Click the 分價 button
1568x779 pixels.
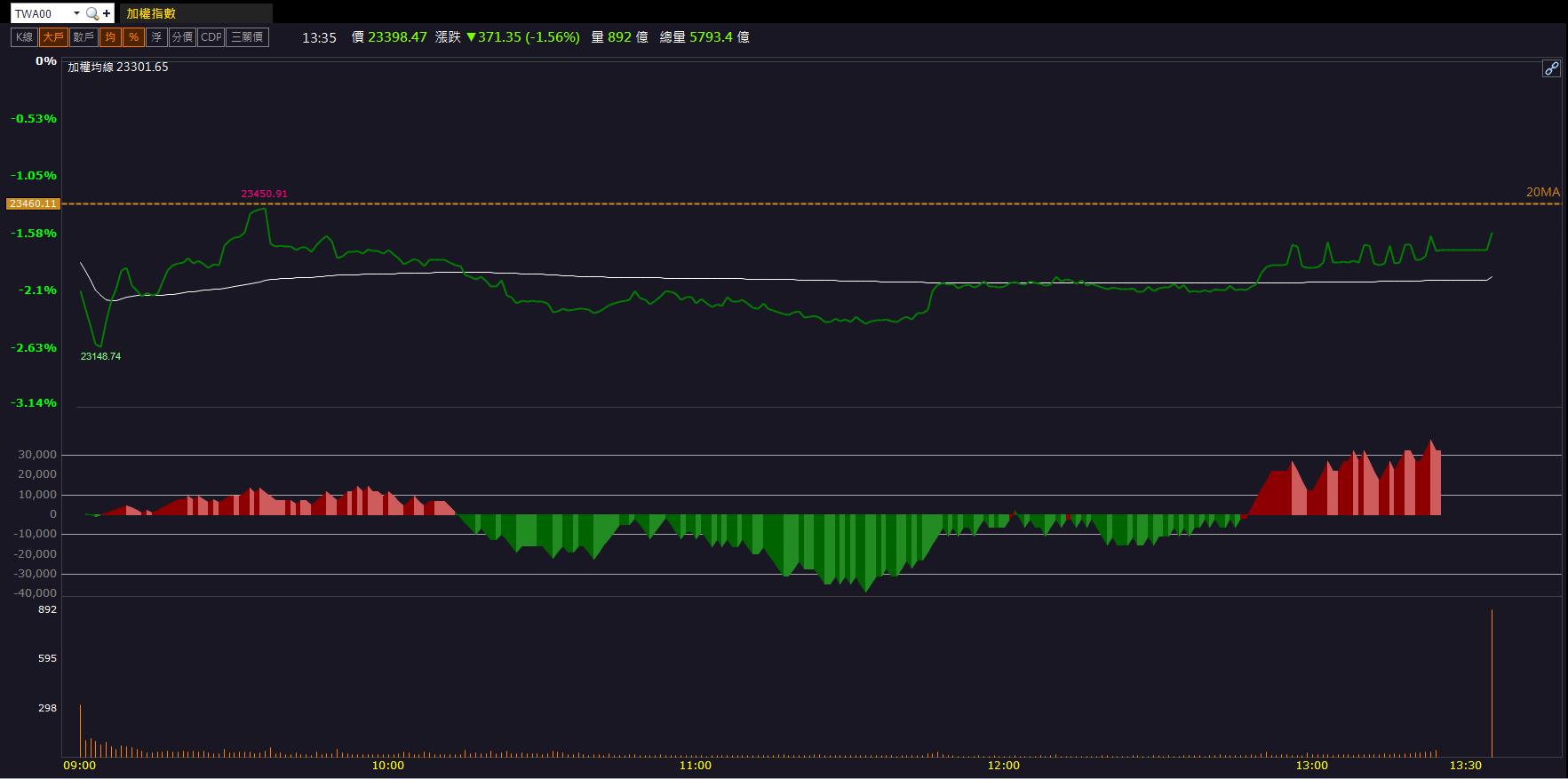tap(182, 37)
